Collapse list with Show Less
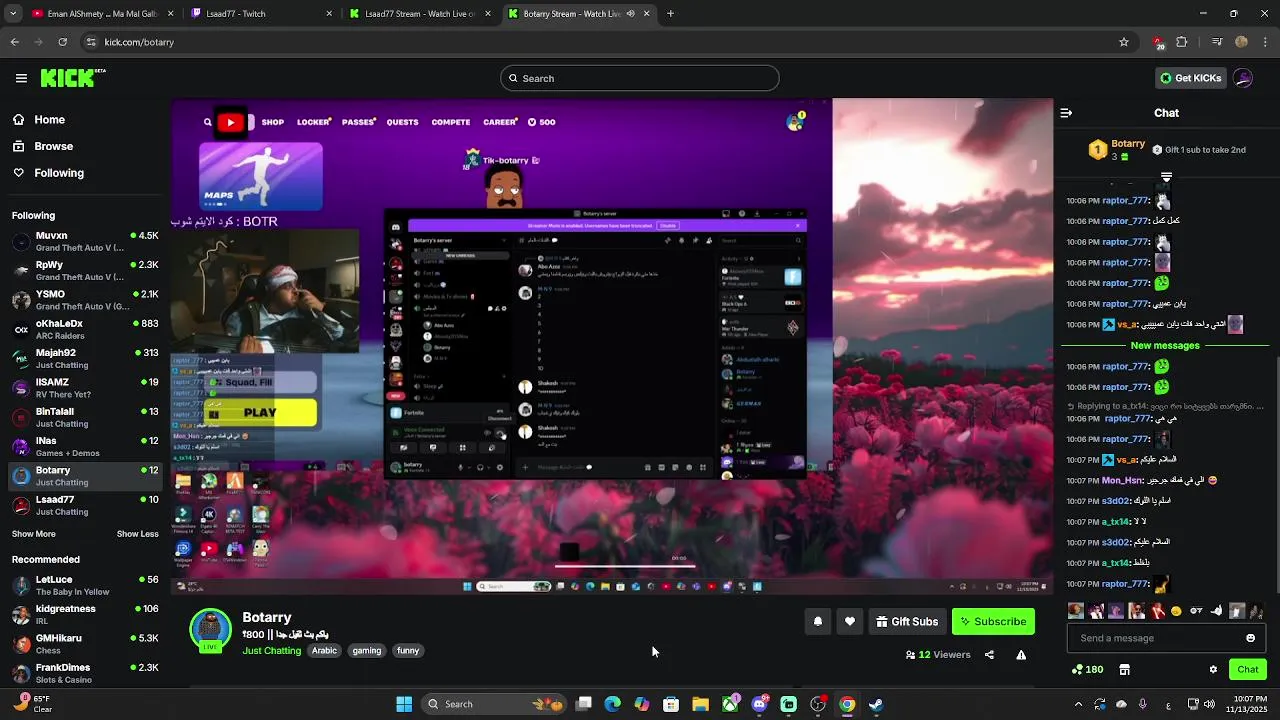The width and height of the screenshot is (1280, 720). pos(137,534)
